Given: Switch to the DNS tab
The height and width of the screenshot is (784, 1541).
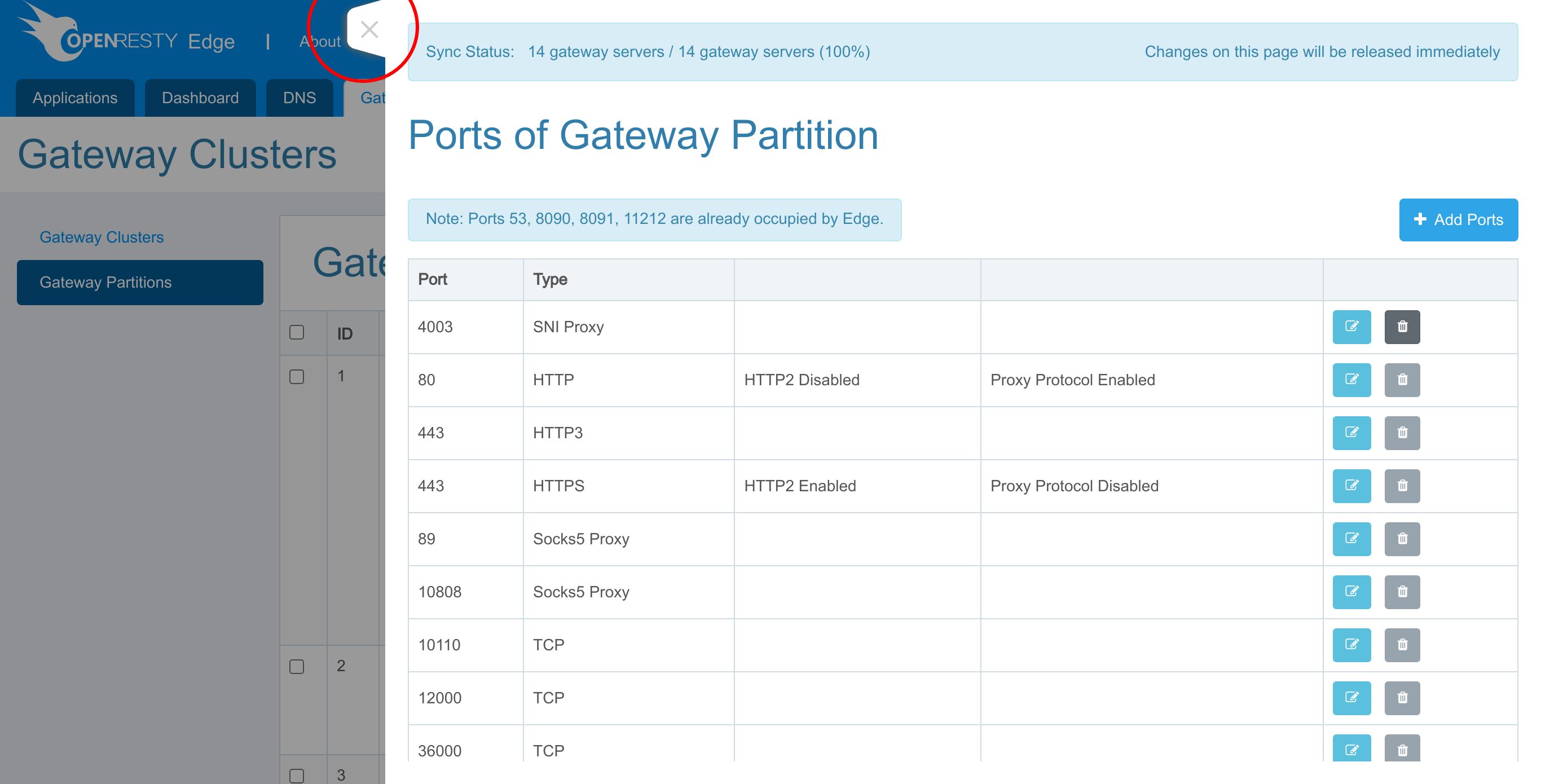Looking at the screenshot, I should coord(299,98).
